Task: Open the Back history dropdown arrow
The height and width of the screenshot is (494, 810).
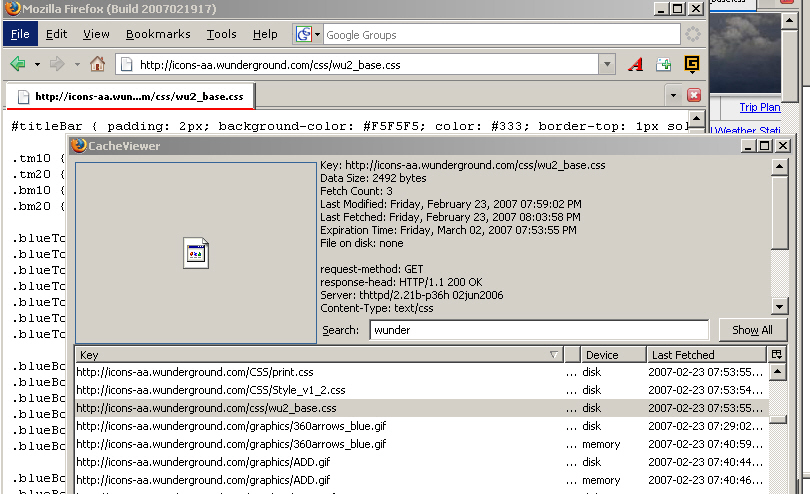Action: [x=37, y=65]
